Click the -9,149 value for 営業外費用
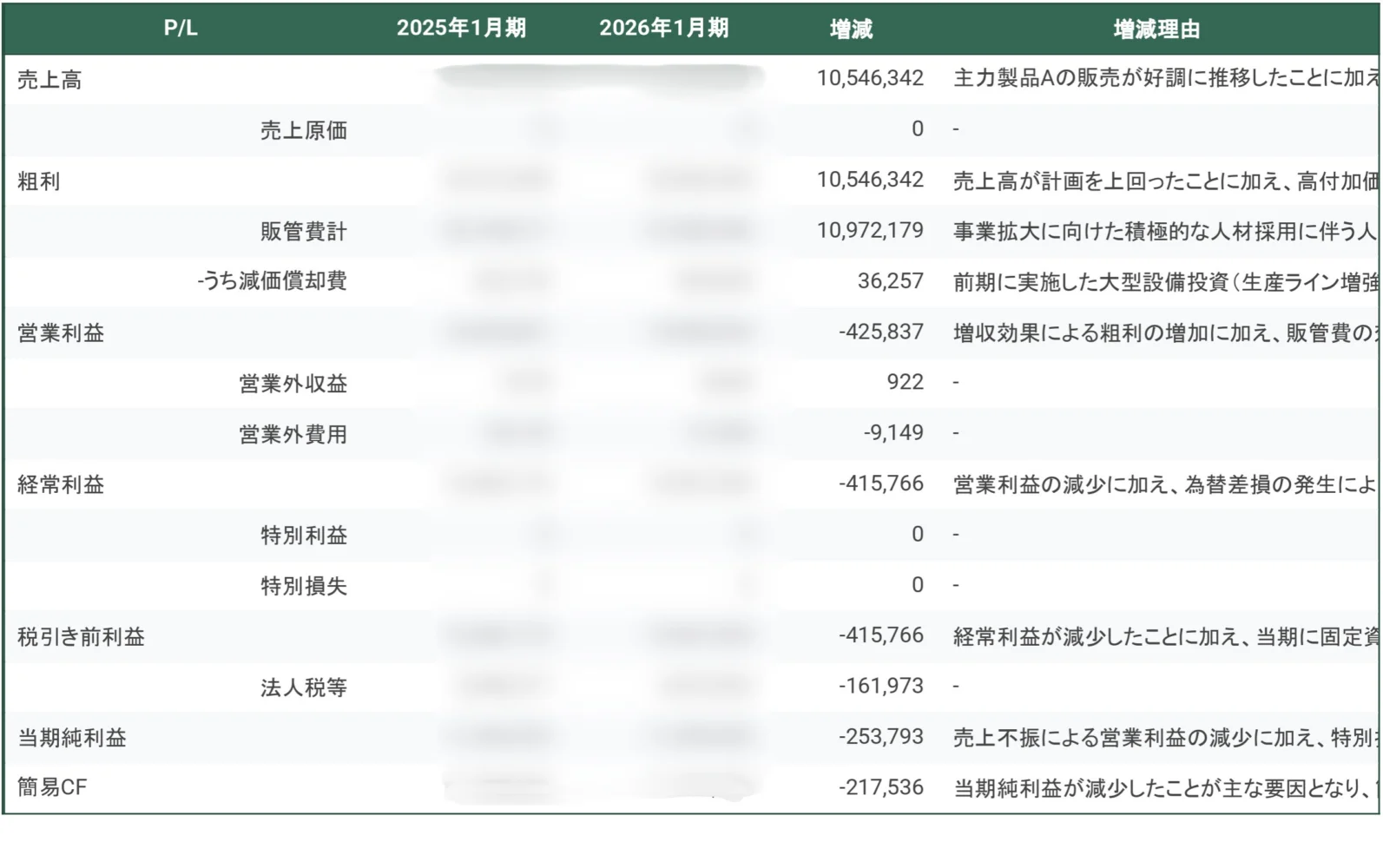1383x868 pixels. (x=893, y=432)
